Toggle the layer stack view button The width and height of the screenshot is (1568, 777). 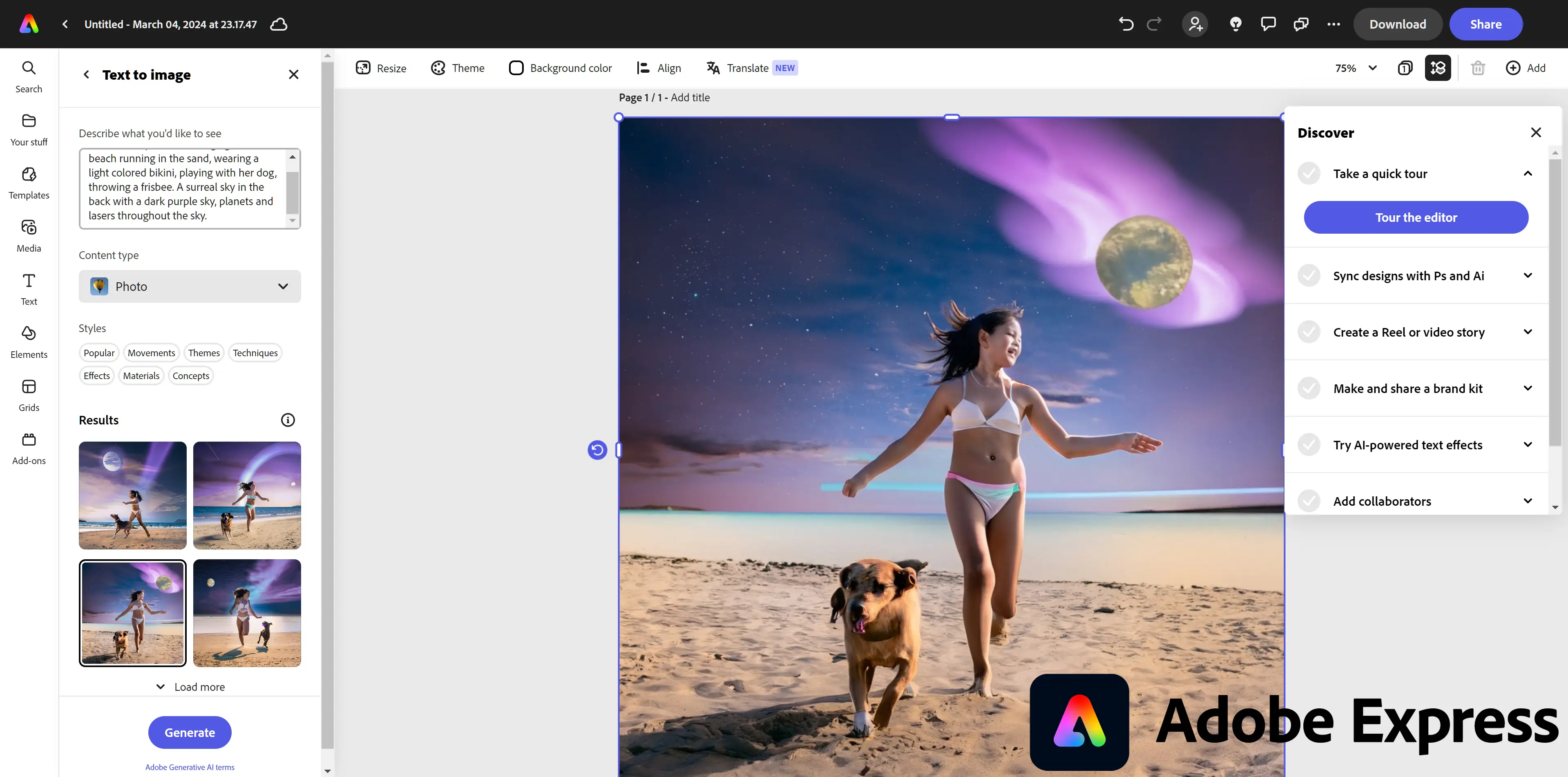pyautogui.click(x=1438, y=67)
